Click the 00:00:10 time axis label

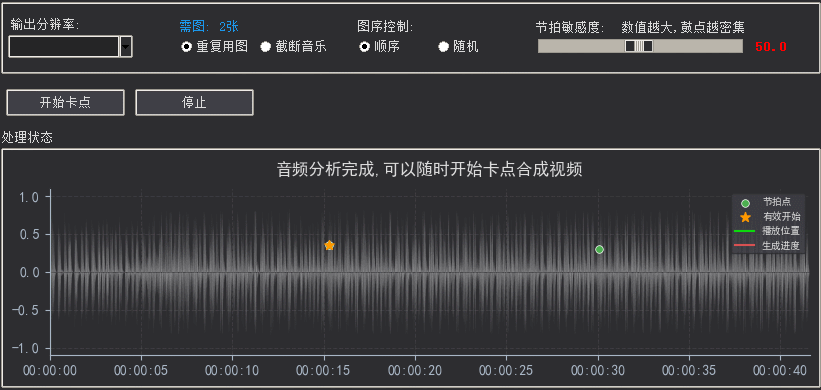232,371
